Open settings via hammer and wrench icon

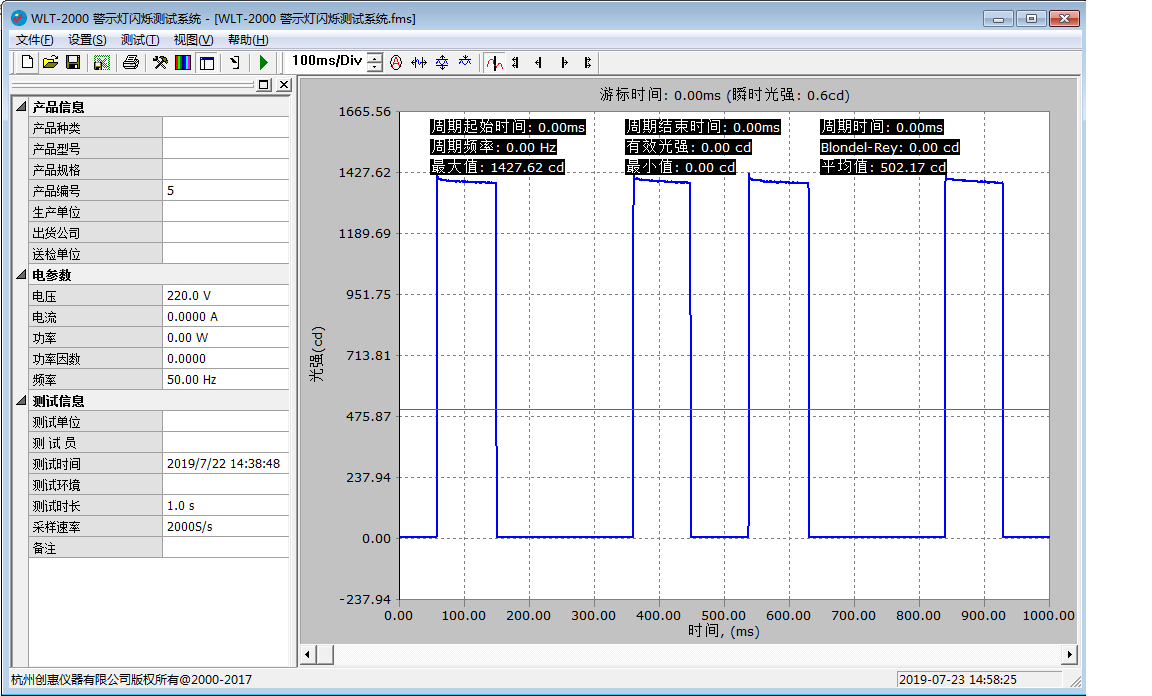coord(159,62)
